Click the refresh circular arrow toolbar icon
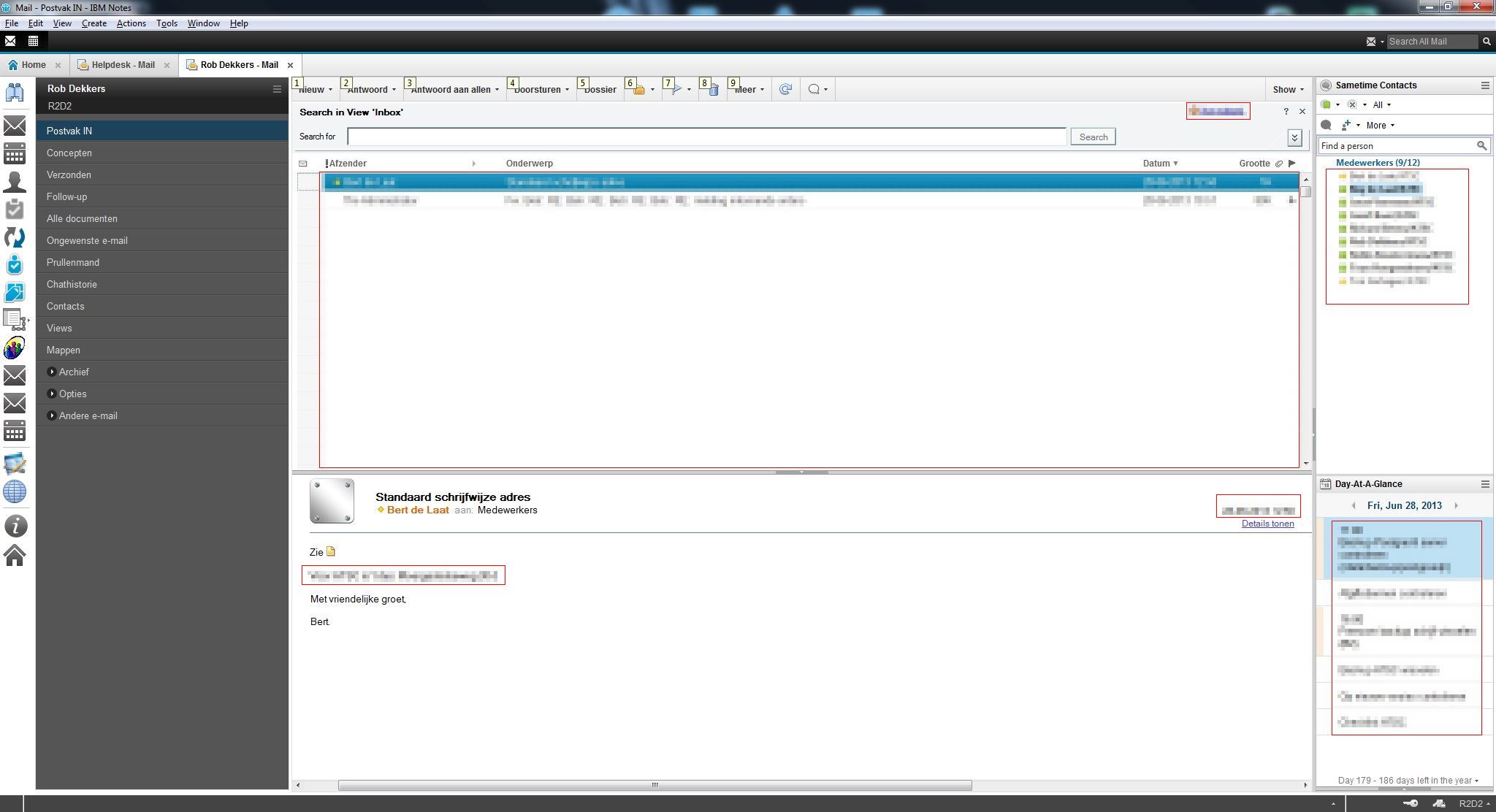Screen dimensions: 1496x812 785,89
